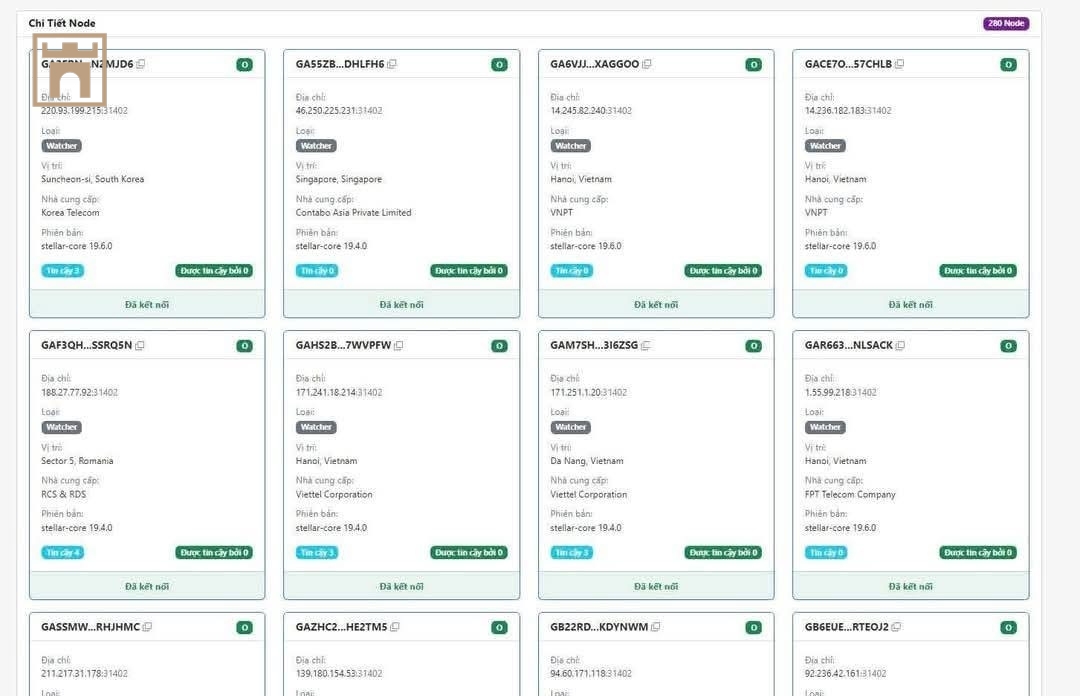Click Đã kết nối on GAR663...NLSACK card
1080x696 pixels.
[910, 587]
